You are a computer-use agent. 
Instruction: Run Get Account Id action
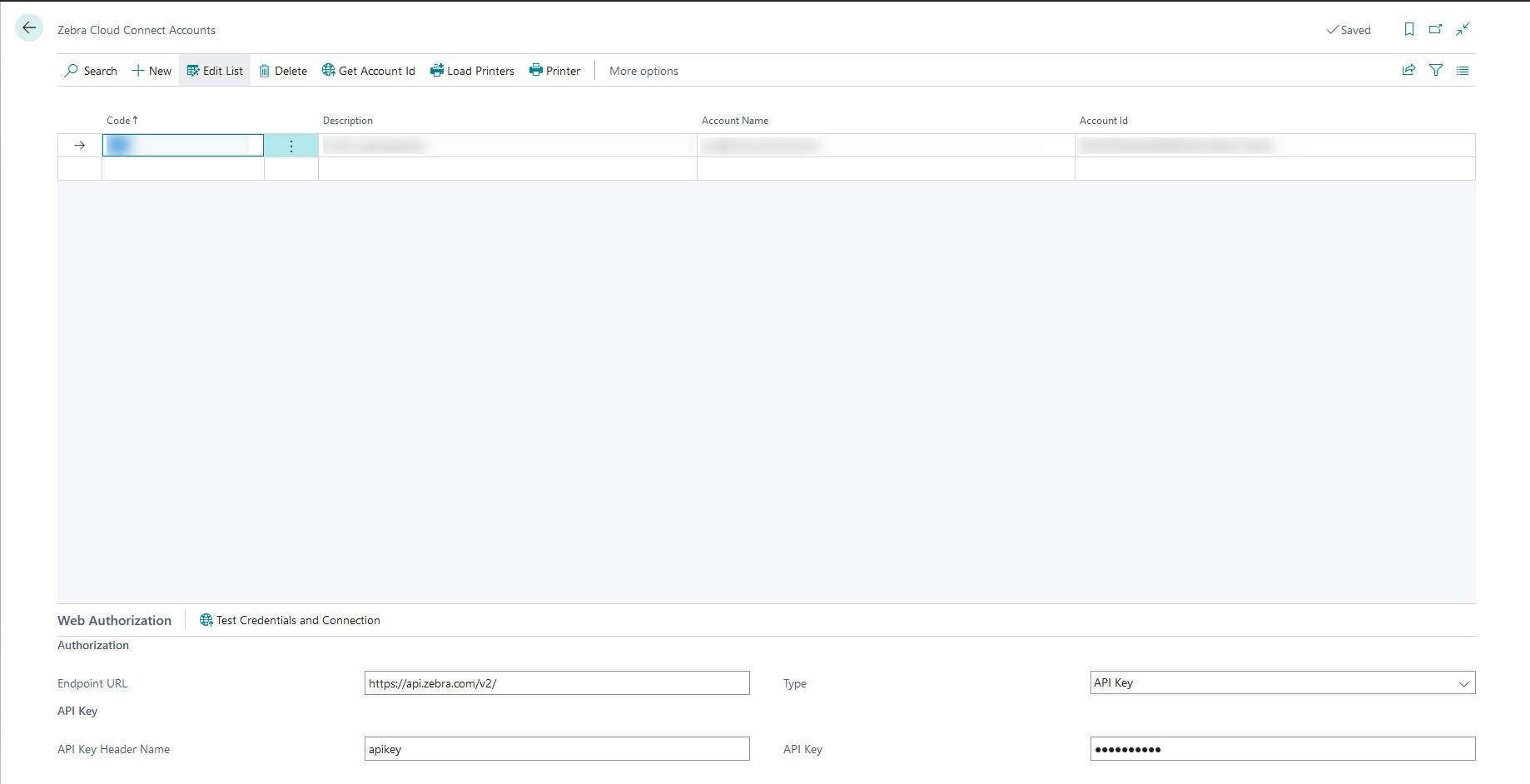369,71
